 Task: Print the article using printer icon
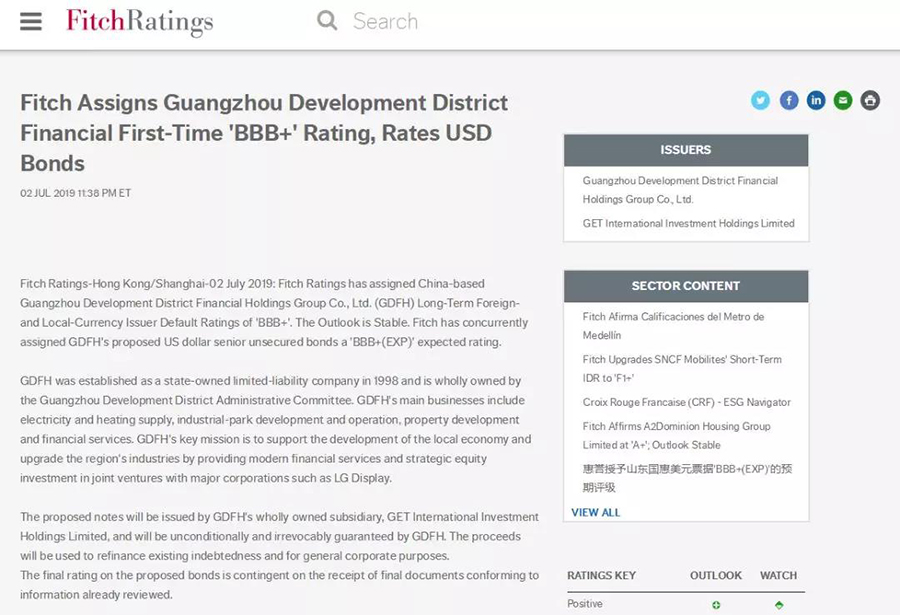870,100
